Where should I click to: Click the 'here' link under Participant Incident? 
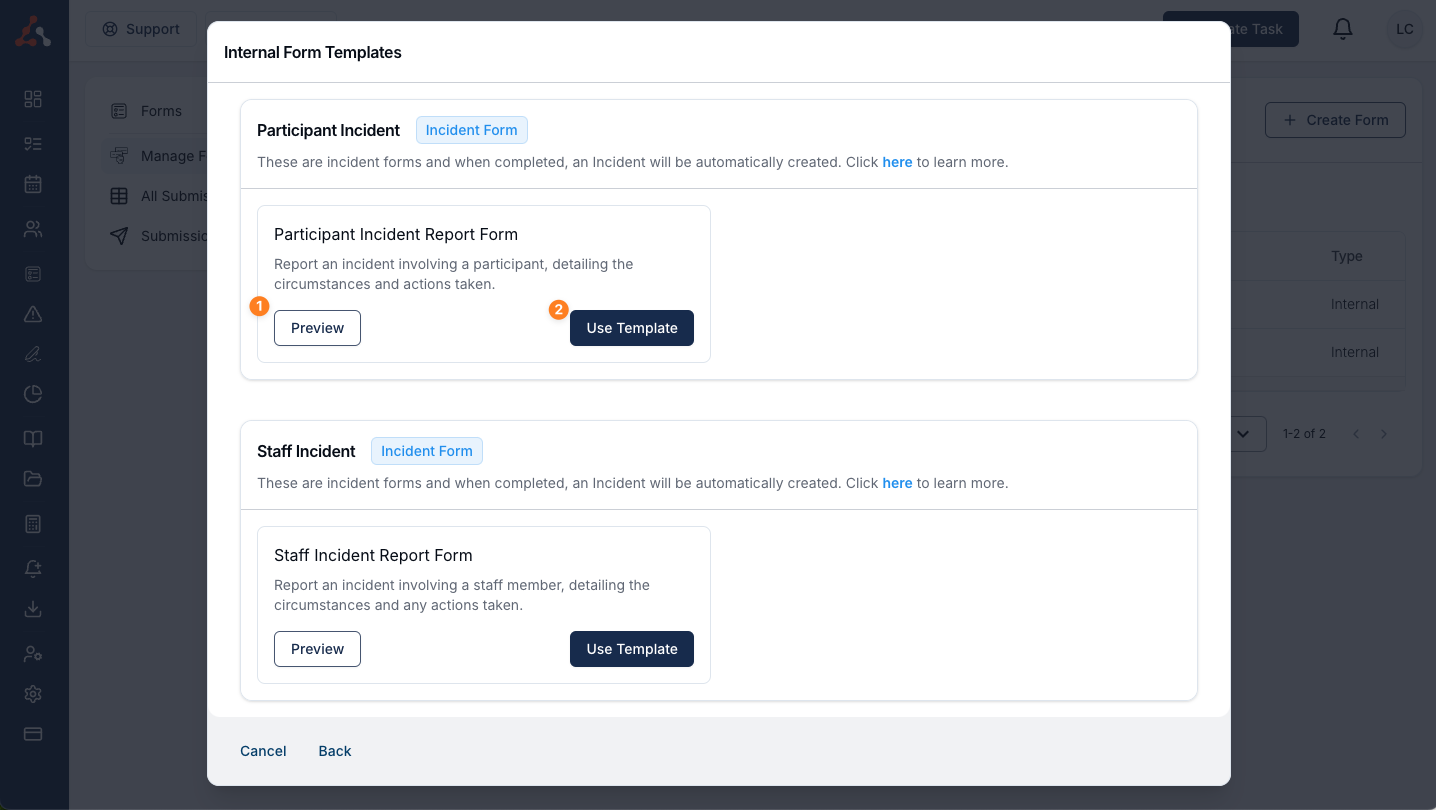click(897, 162)
